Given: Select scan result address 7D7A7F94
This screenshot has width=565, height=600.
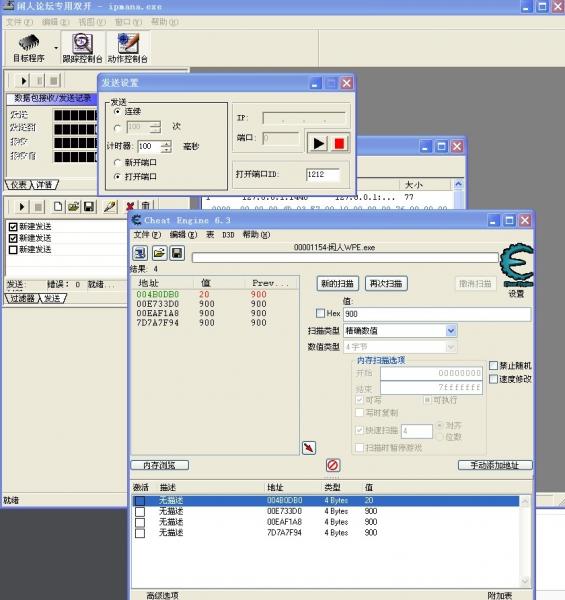Looking at the screenshot, I should tap(158, 323).
